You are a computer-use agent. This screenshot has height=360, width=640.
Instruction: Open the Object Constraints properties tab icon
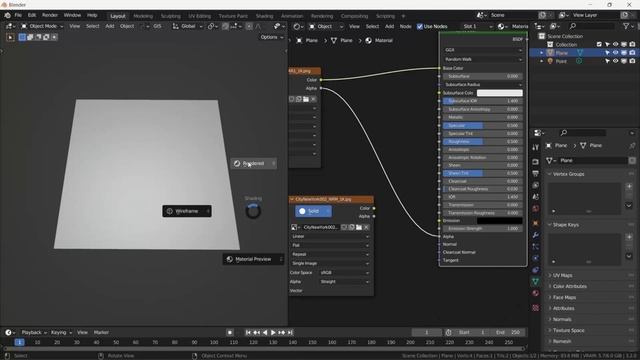[536, 270]
